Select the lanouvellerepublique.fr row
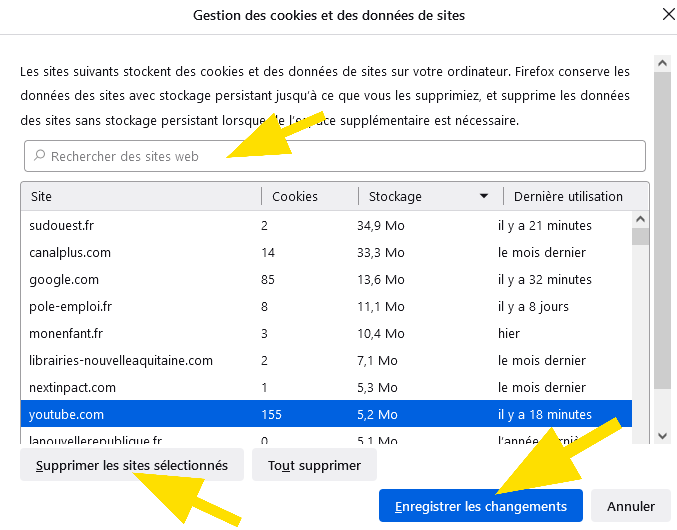Screen dimensions: 677x530 tap(326, 437)
